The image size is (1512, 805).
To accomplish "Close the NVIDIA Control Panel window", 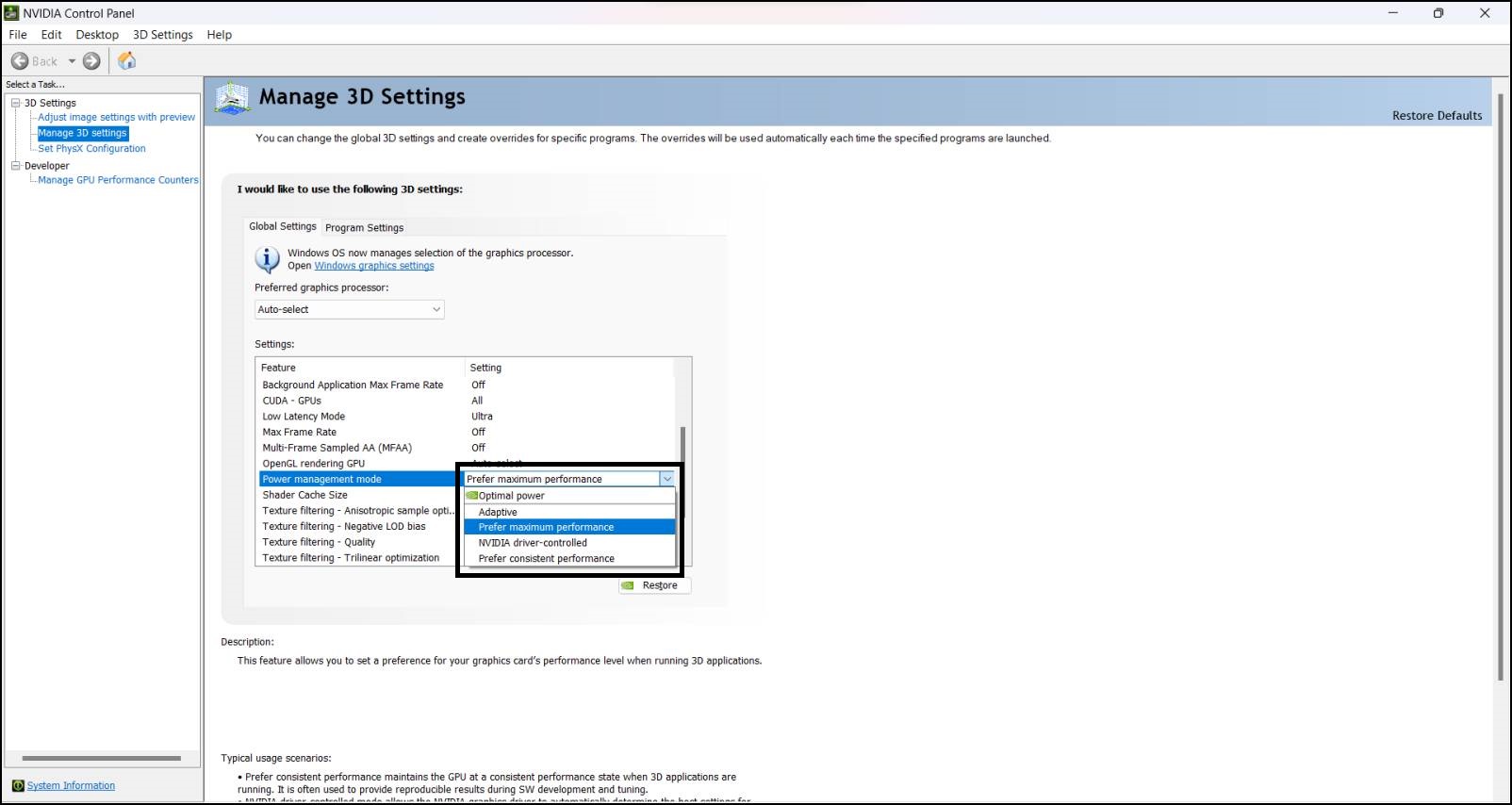I will (1485, 13).
